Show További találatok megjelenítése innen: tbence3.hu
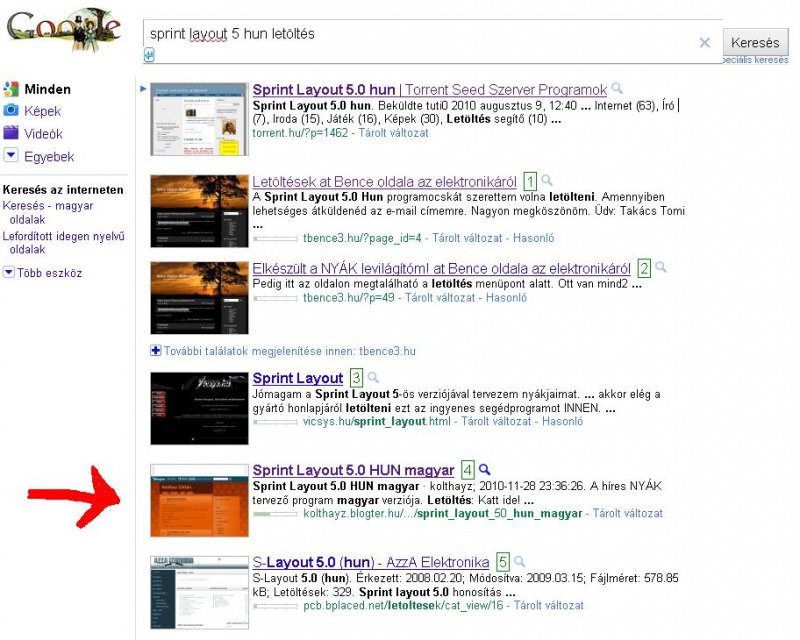The width and height of the screenshot is (800, 640). [289, 351]
